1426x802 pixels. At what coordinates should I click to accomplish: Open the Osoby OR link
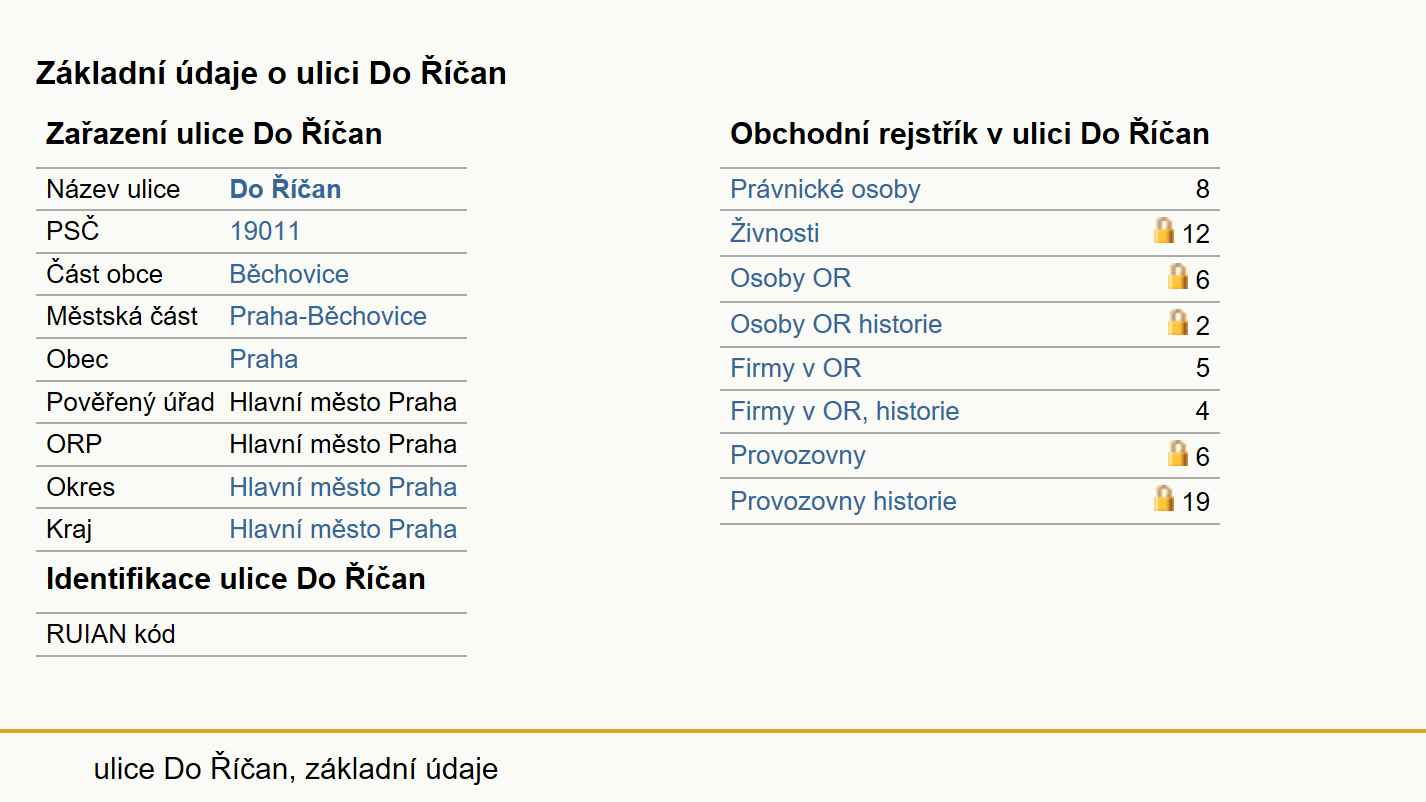(x=790, y=278)
